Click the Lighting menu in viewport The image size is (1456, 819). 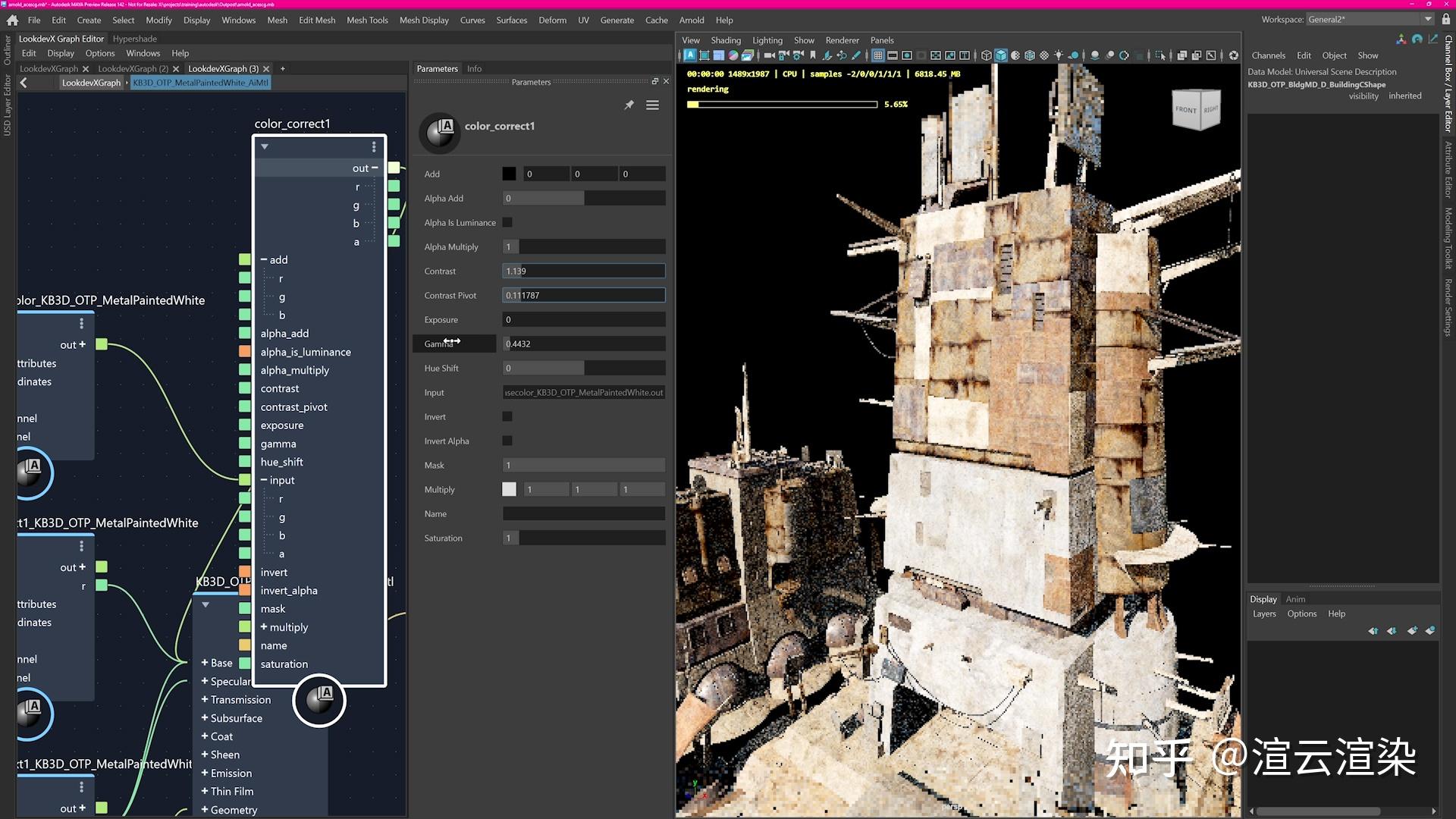(x=765, y=40)
